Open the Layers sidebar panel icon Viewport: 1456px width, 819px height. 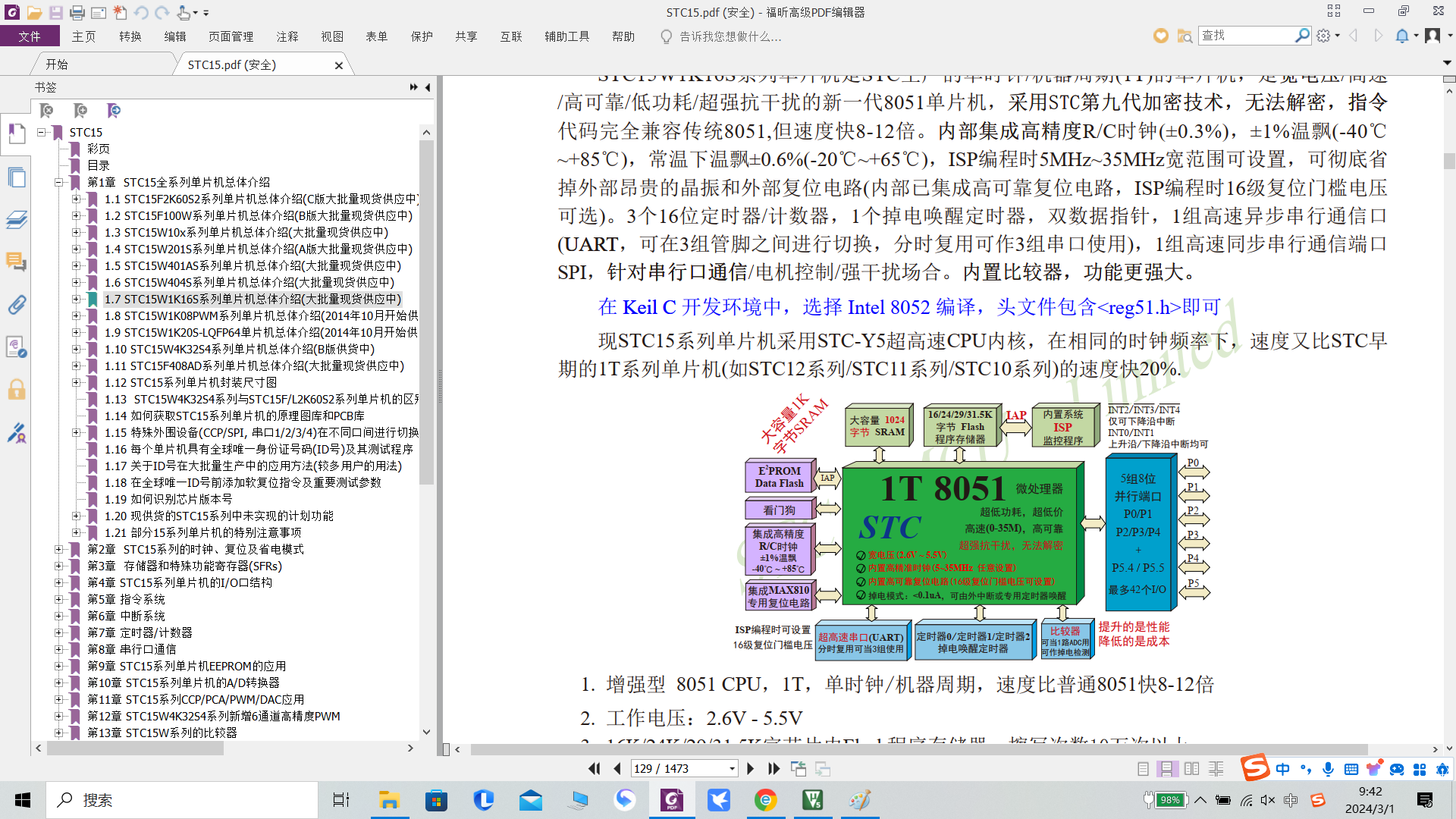tap(16, 220)
